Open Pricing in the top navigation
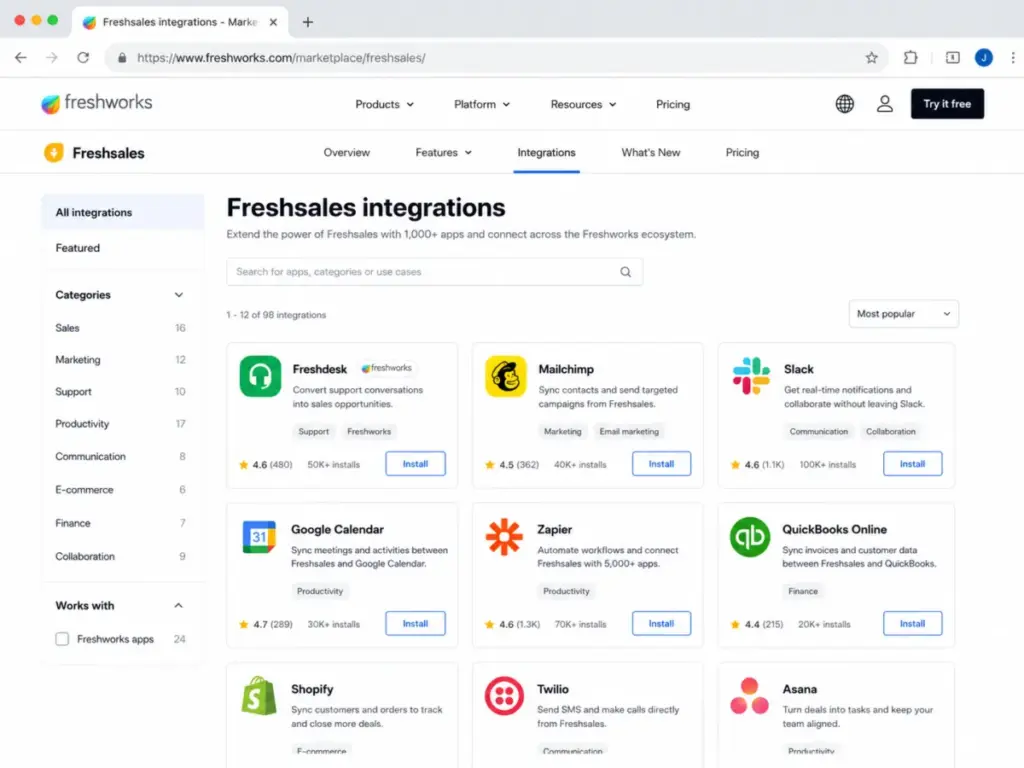Screen dimensions: 1024x768 (x=673, y=104)
